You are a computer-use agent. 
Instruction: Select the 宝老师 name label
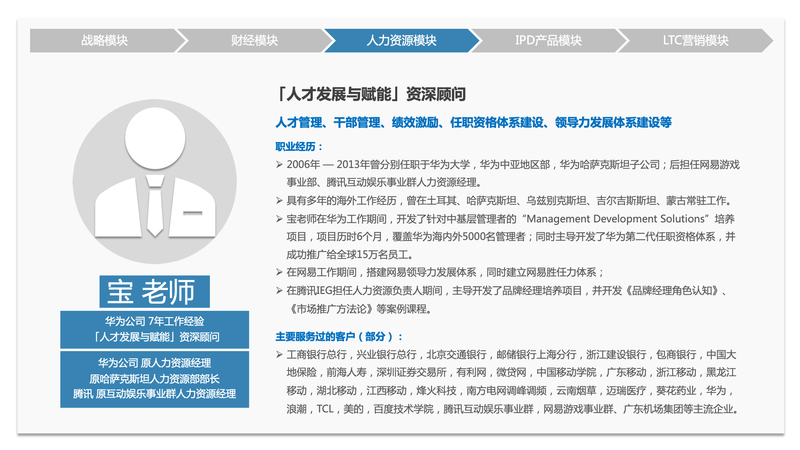(153, 292)
